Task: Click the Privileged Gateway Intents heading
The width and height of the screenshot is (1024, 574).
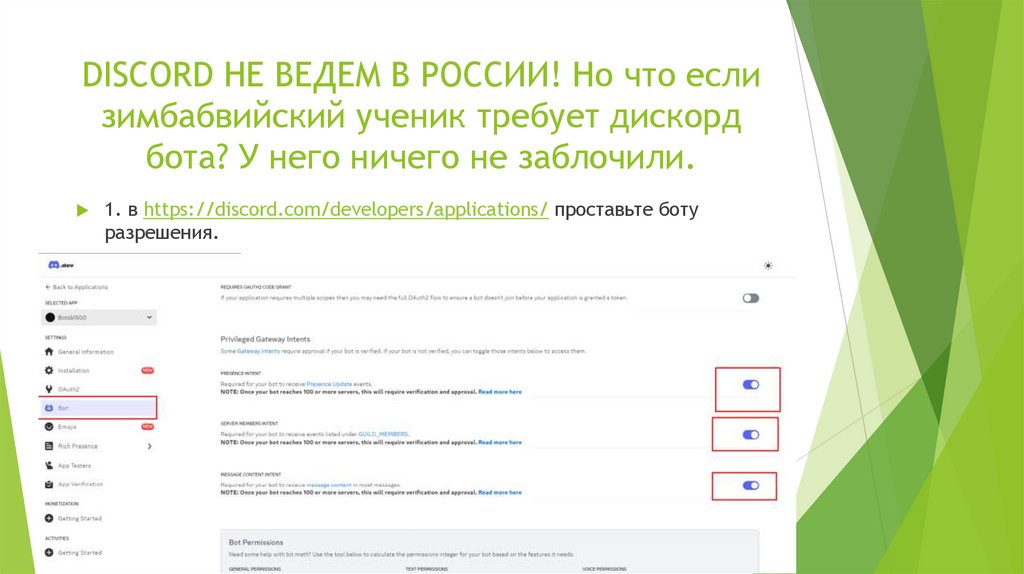Action: pyautogui.click(x=265, y=339)
